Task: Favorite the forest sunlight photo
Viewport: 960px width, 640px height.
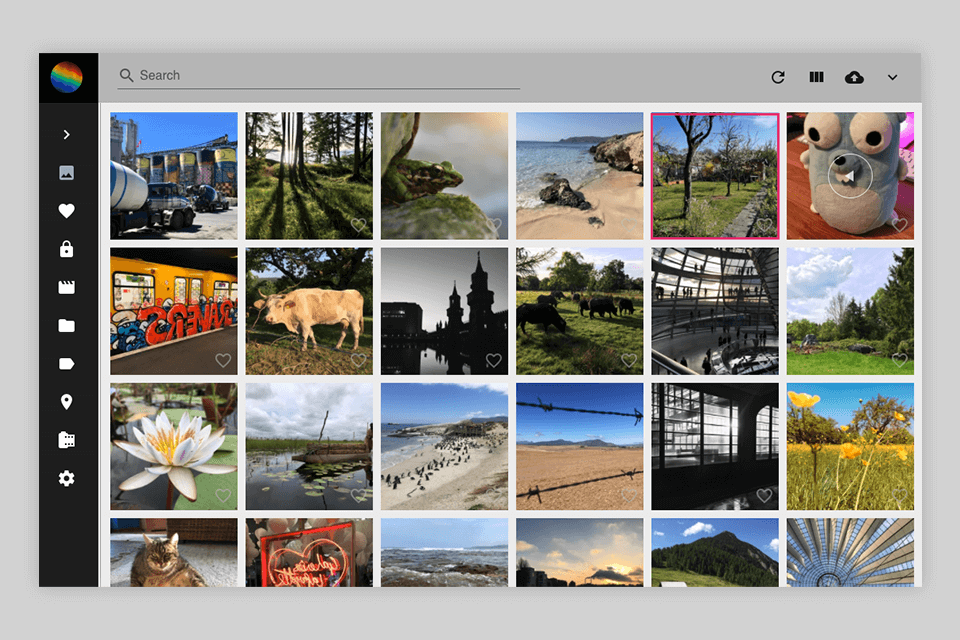Action: click(358, 225)
